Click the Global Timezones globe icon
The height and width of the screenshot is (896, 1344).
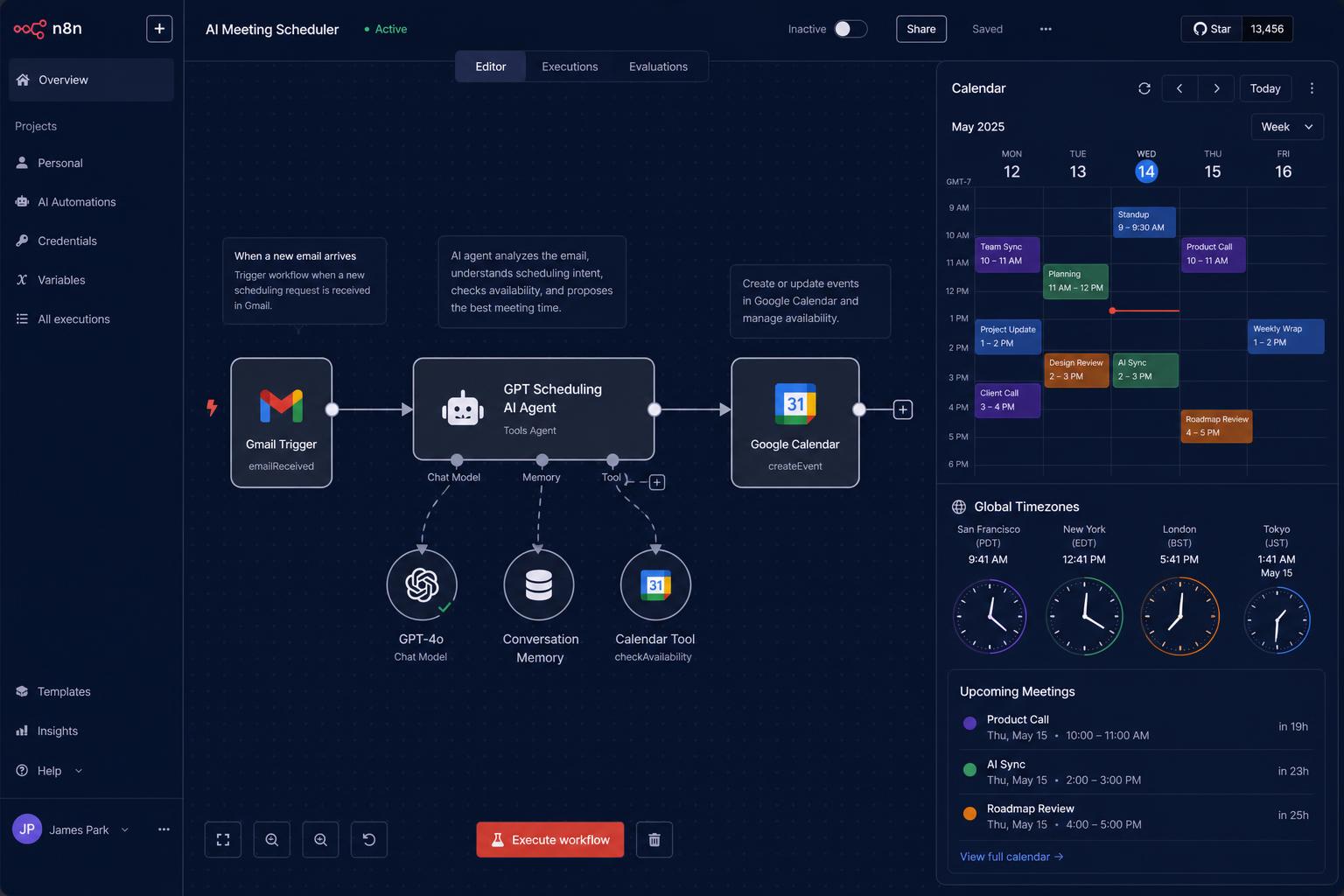(959, 507)
